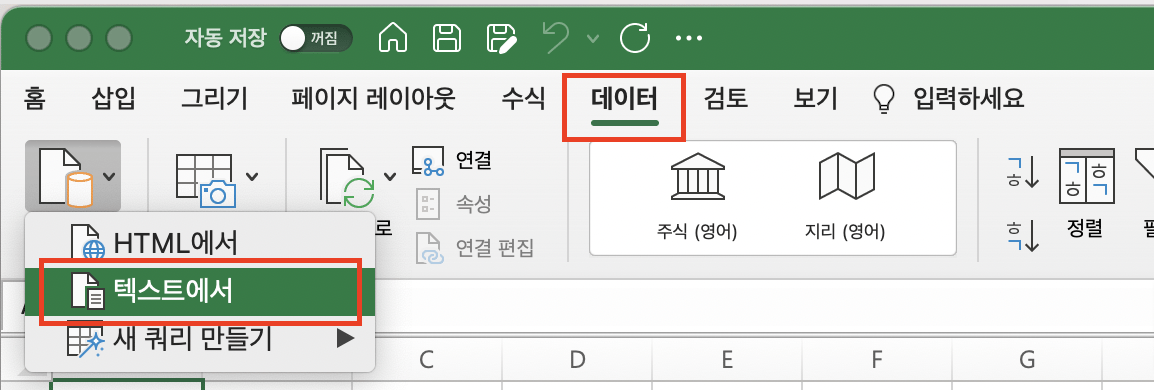Click the red close window button
Screen dimensions: 1154x390
click(38, 38)
